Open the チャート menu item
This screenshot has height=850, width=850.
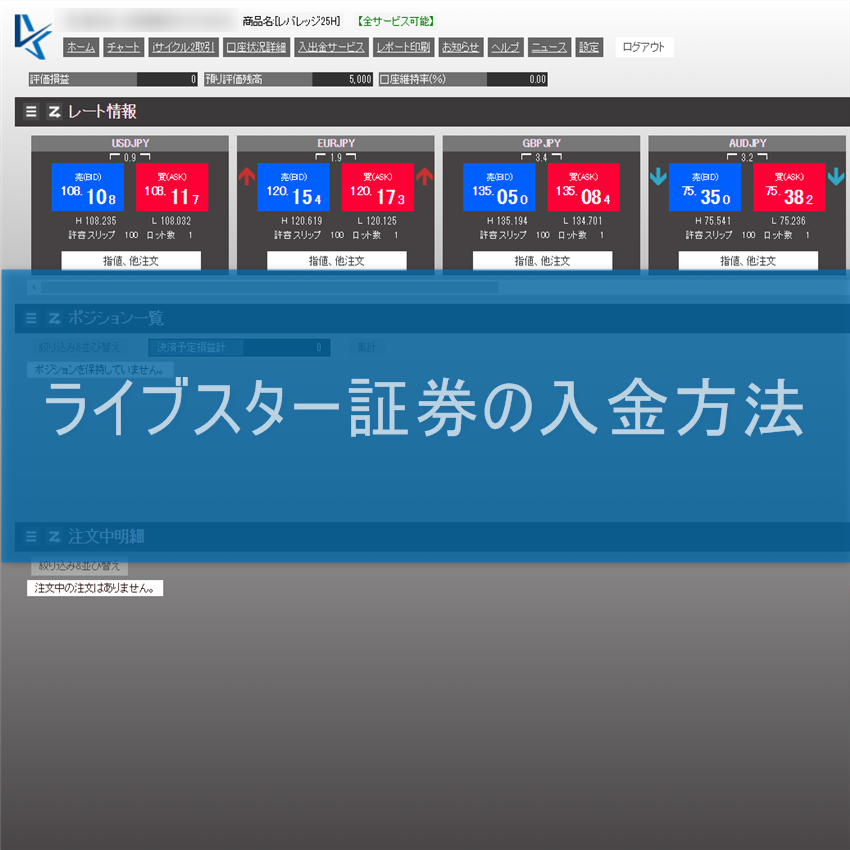coord(123,47)
